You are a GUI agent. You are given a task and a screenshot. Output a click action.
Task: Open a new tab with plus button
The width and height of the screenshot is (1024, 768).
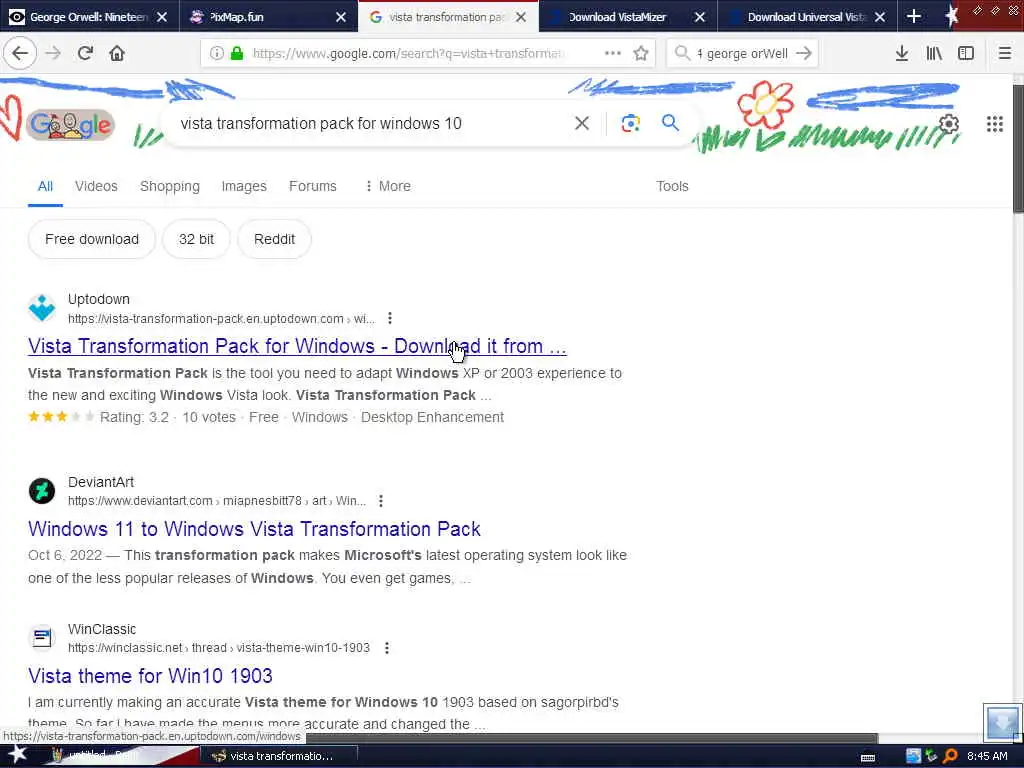tap(914, 16)
